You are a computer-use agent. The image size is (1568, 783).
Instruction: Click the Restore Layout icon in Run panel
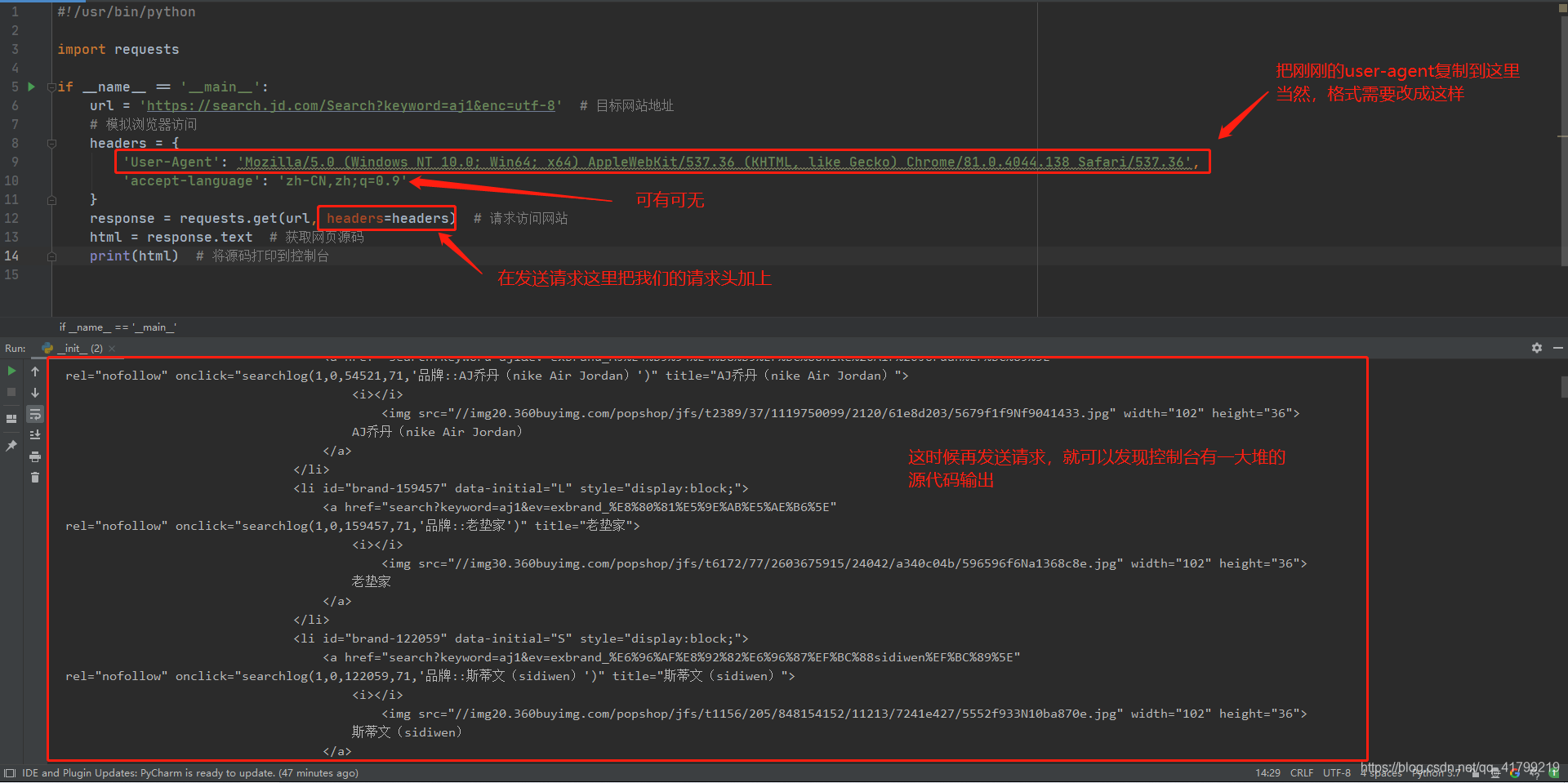point(11,418)
